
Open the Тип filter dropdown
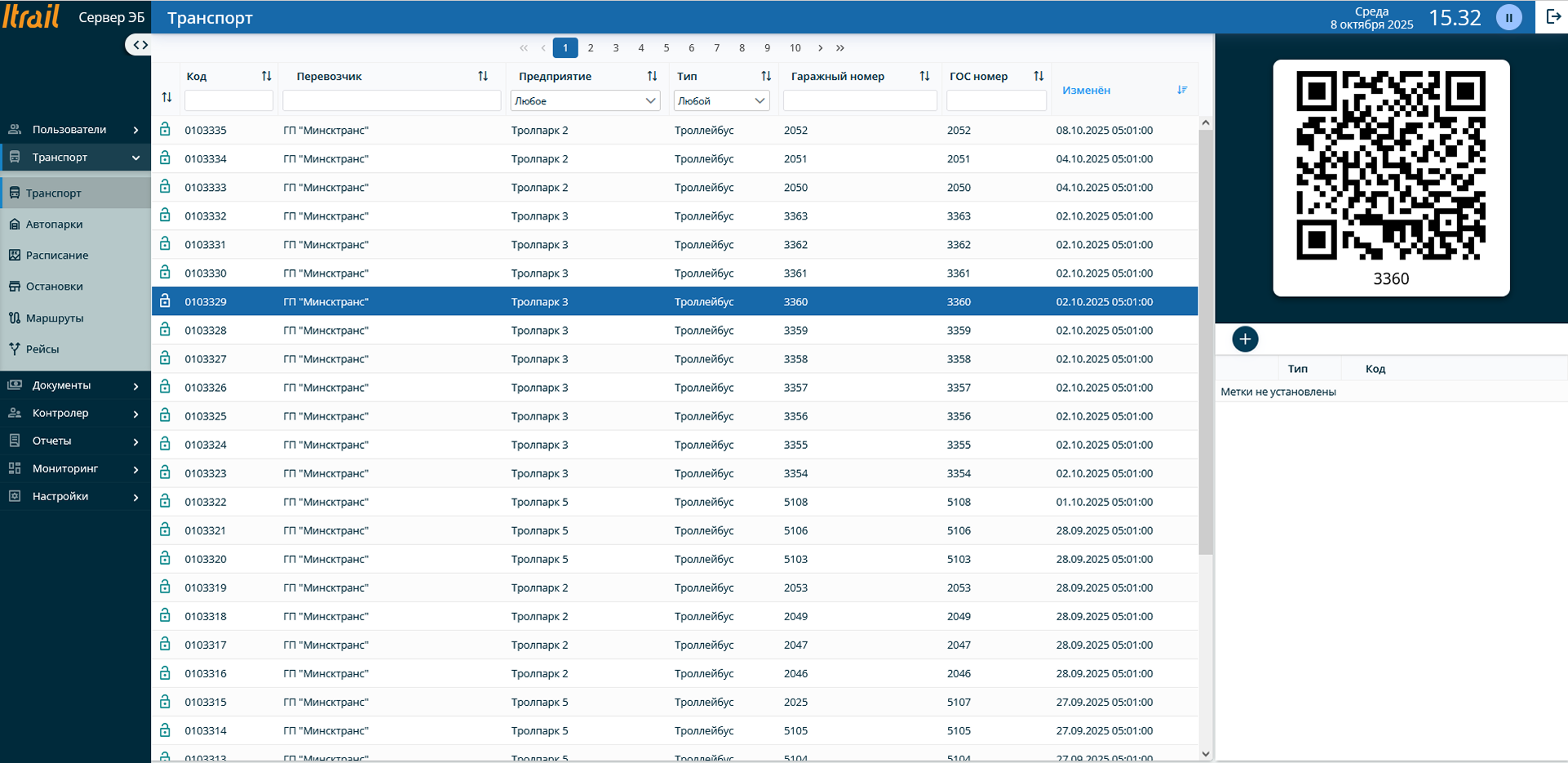click(x=721, y=101)
